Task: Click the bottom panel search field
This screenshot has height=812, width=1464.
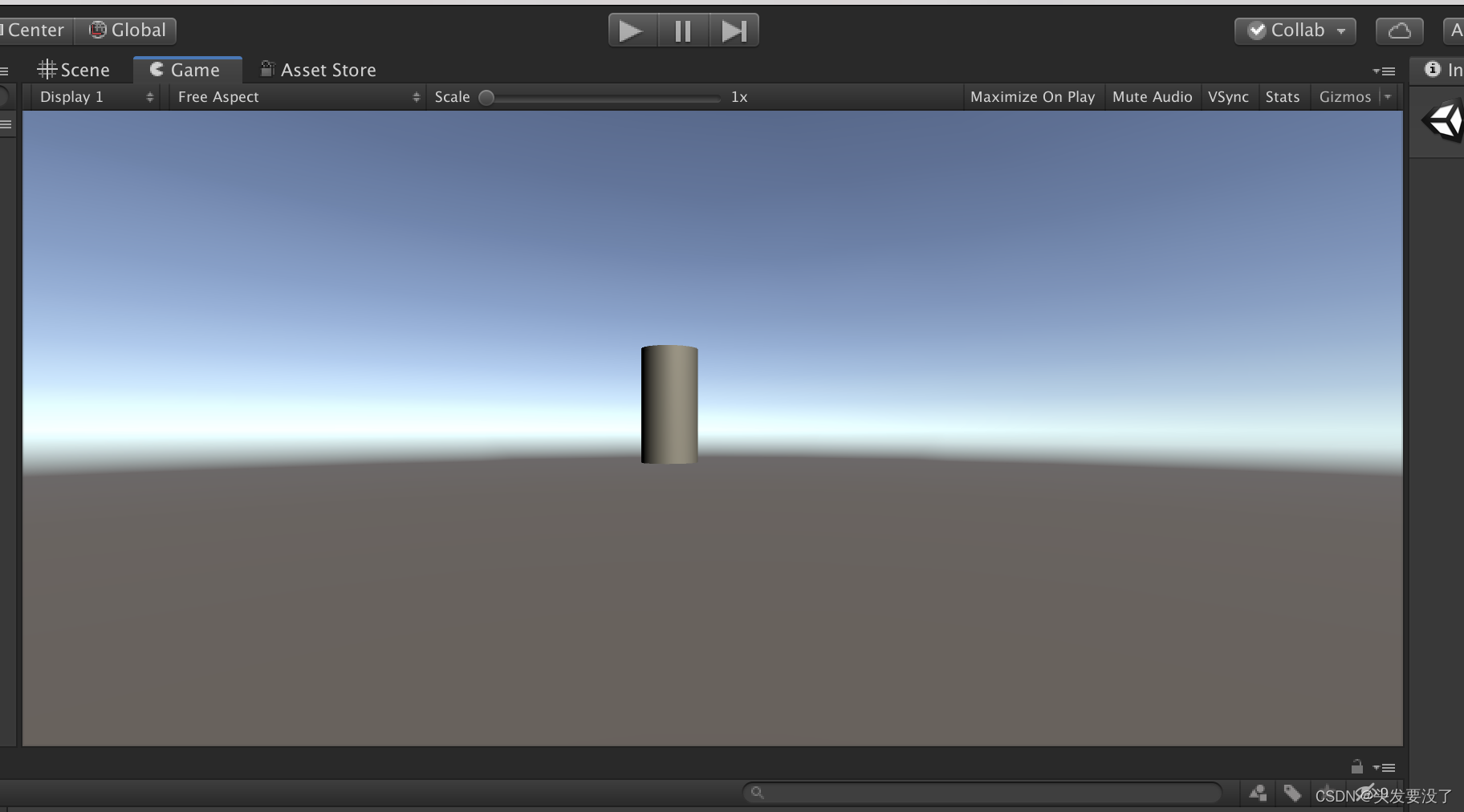Action: (x=982, y=793)
